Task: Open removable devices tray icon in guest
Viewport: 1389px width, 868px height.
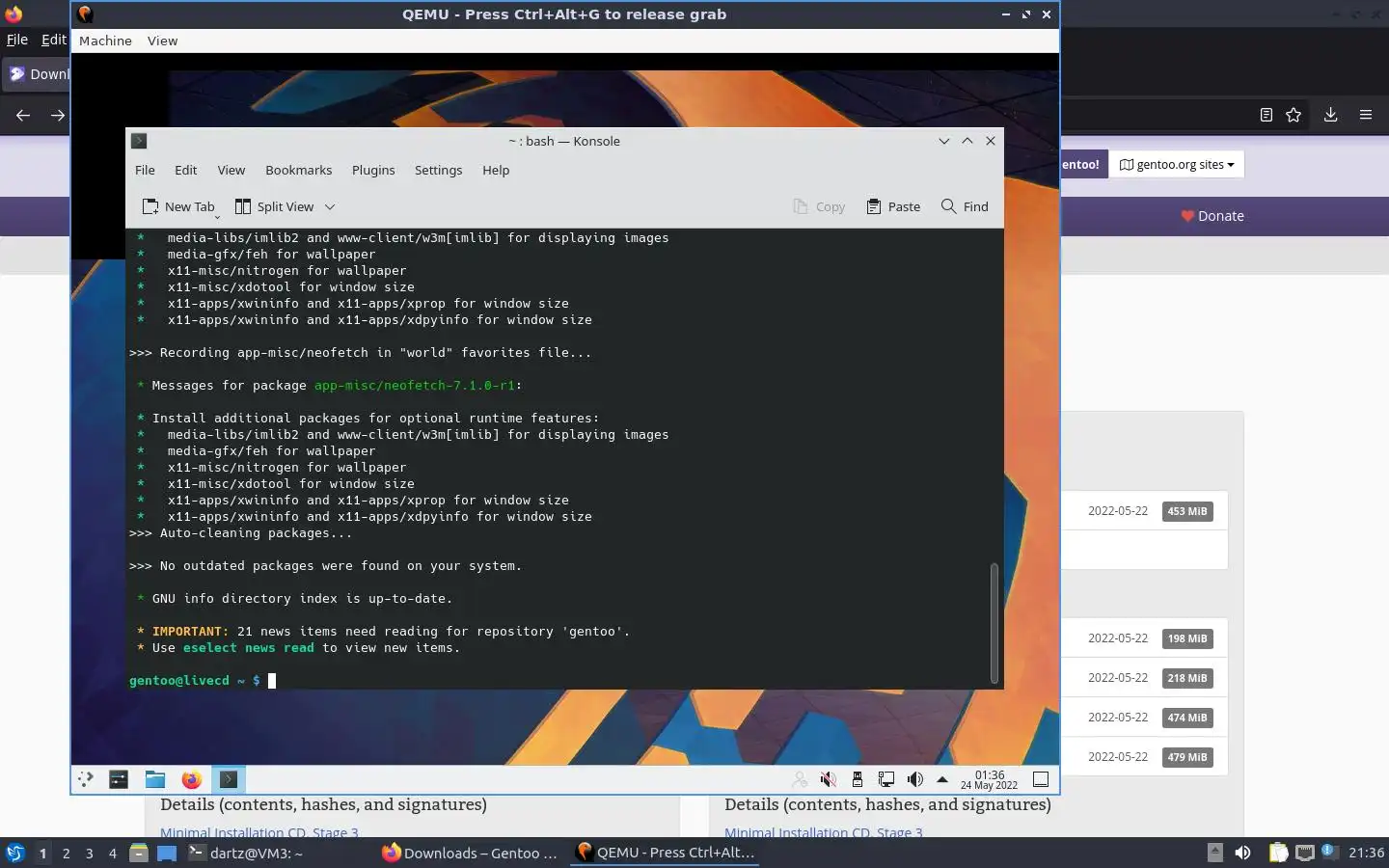Action: point(858,779)
